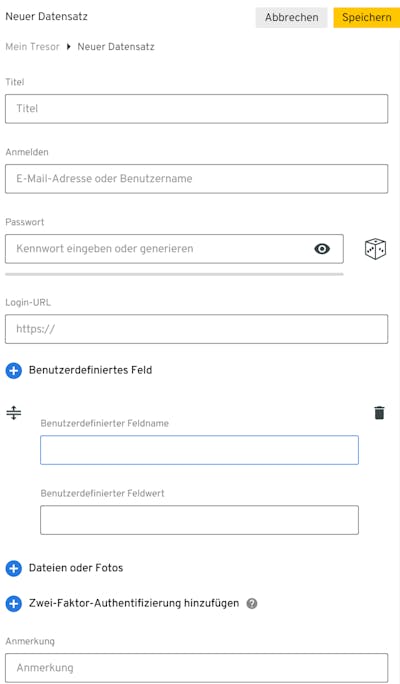Open the two-factor help question mark

(252, 603)
